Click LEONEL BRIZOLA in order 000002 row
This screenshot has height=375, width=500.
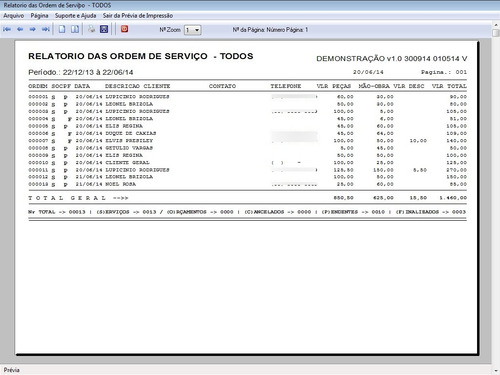tap(129, 104)
